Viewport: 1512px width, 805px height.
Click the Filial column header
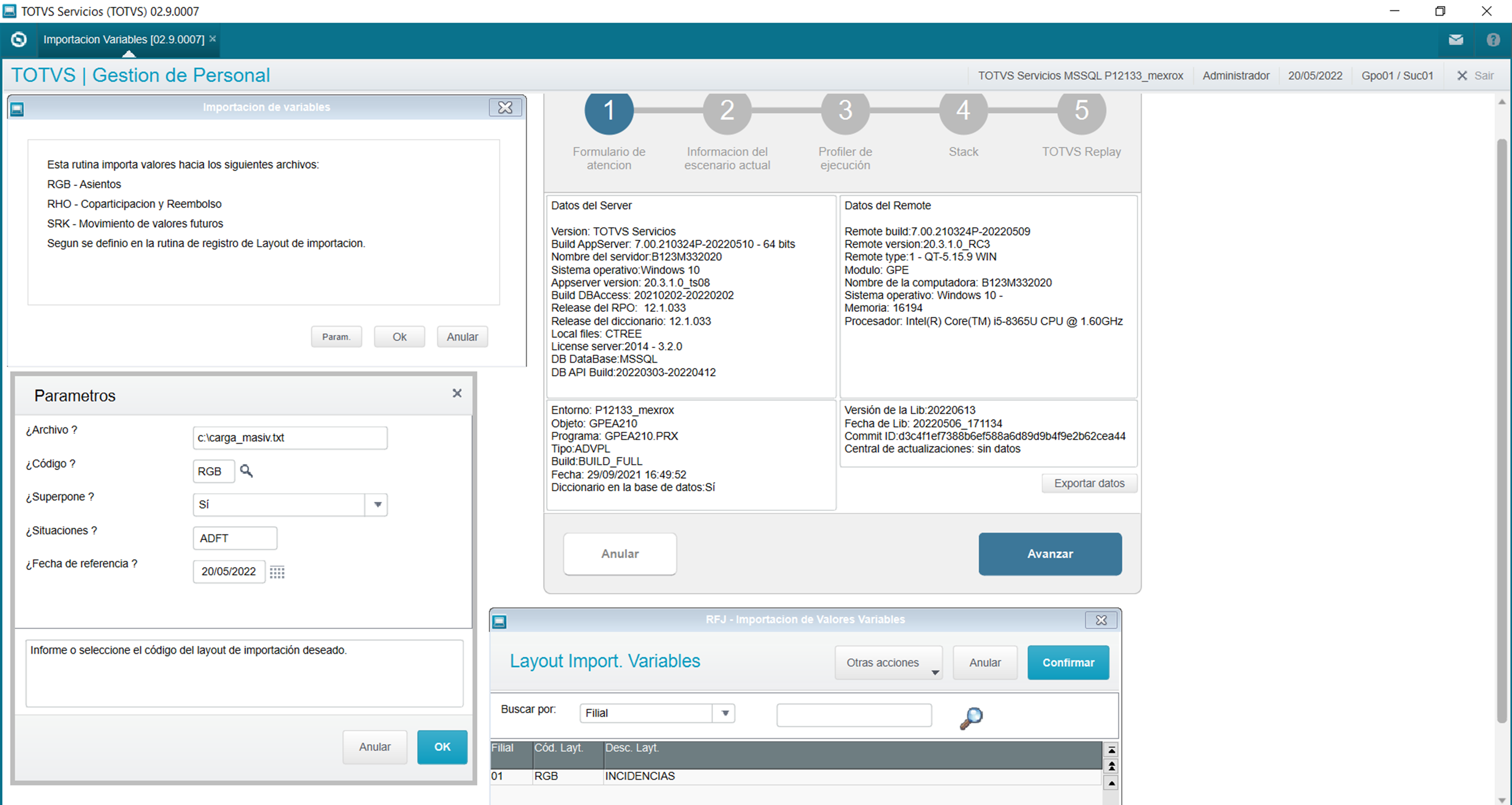tap(512, 755)
